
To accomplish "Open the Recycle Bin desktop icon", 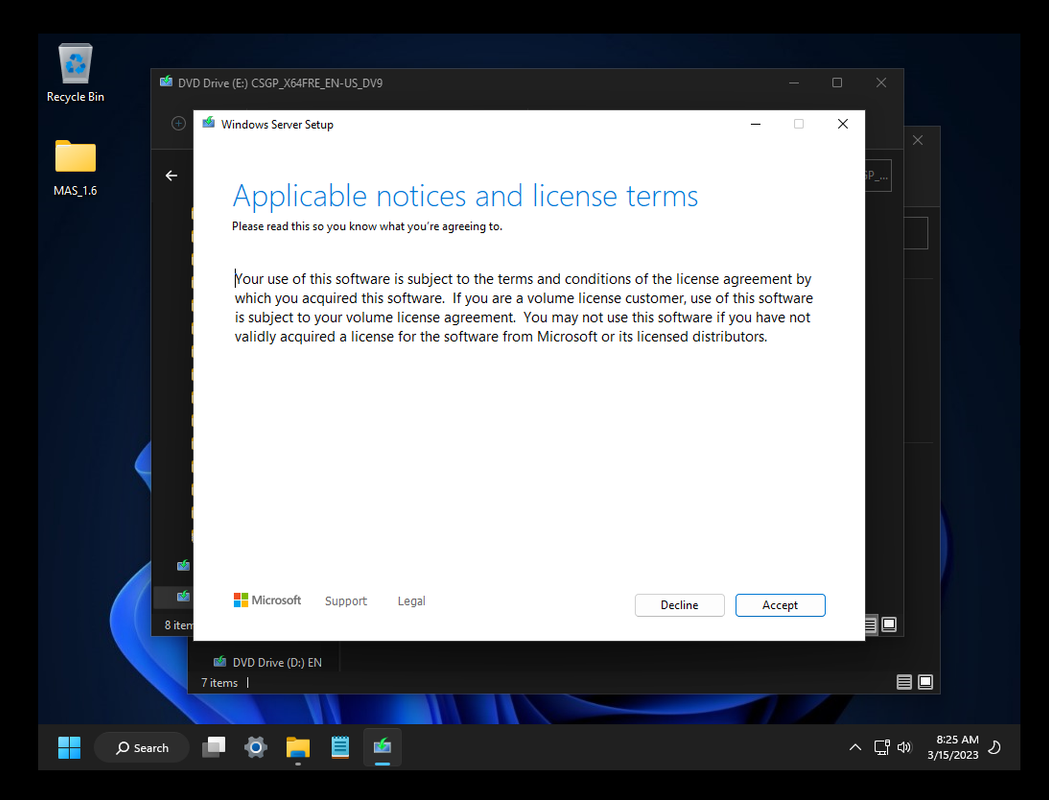I will coord(75,74).
